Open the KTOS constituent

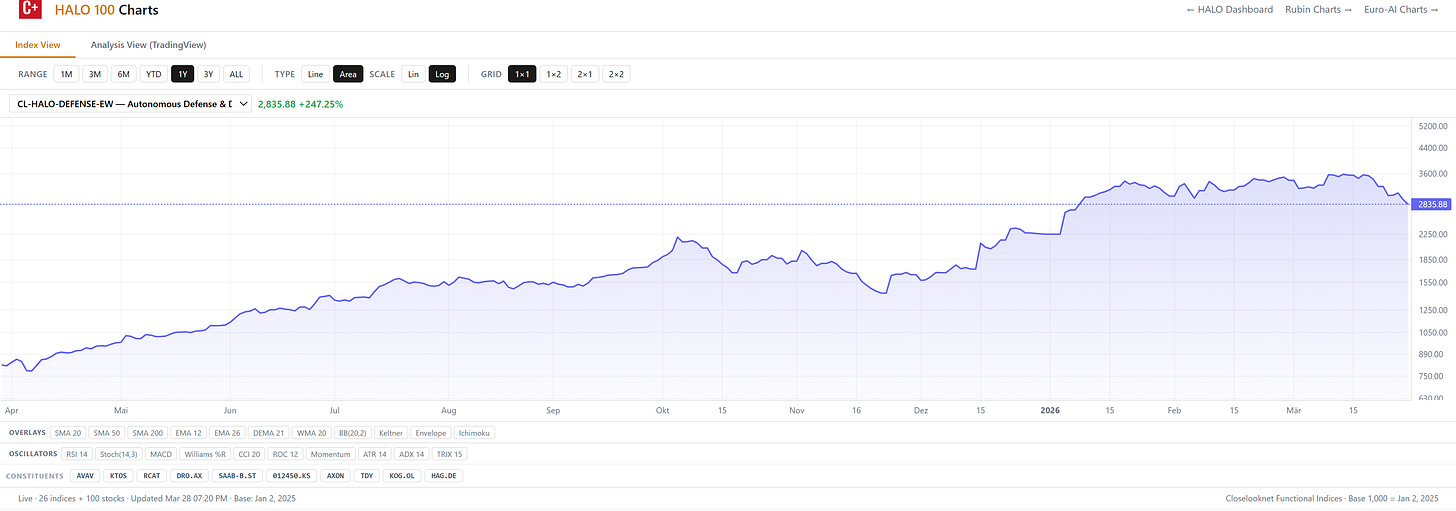click(x=117, y=476)
